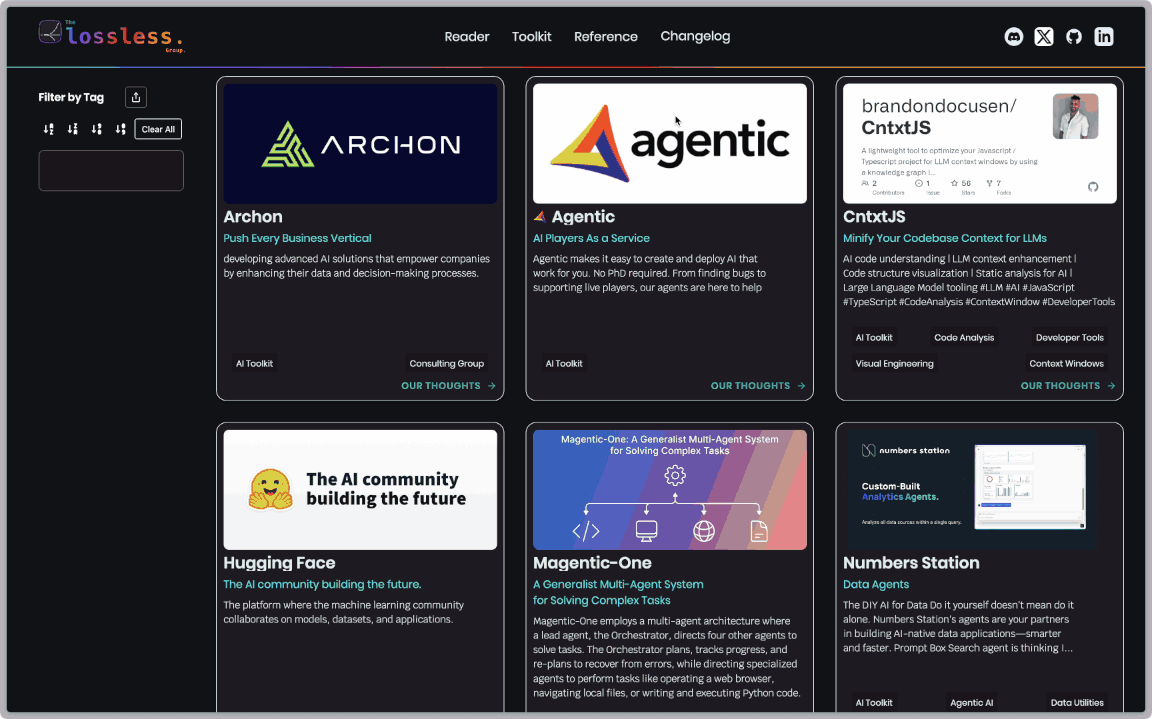The image size is (1152, 719).
Task: Select the Visual Engineering tag
Action: pyautogui.click(x=894, y=364)
